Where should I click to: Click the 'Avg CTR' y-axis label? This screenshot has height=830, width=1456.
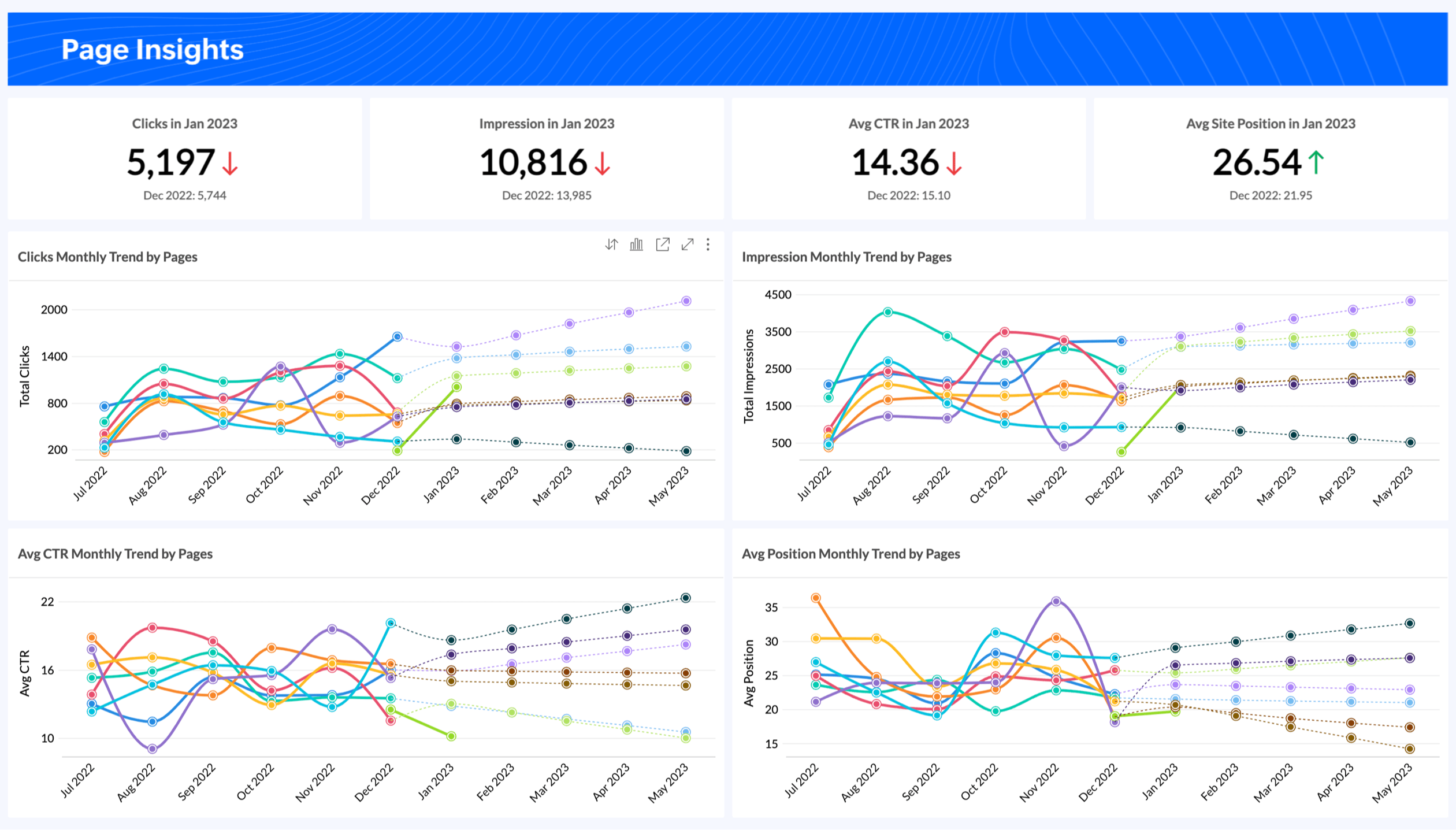pyautogui.click(x=24, y=673)
